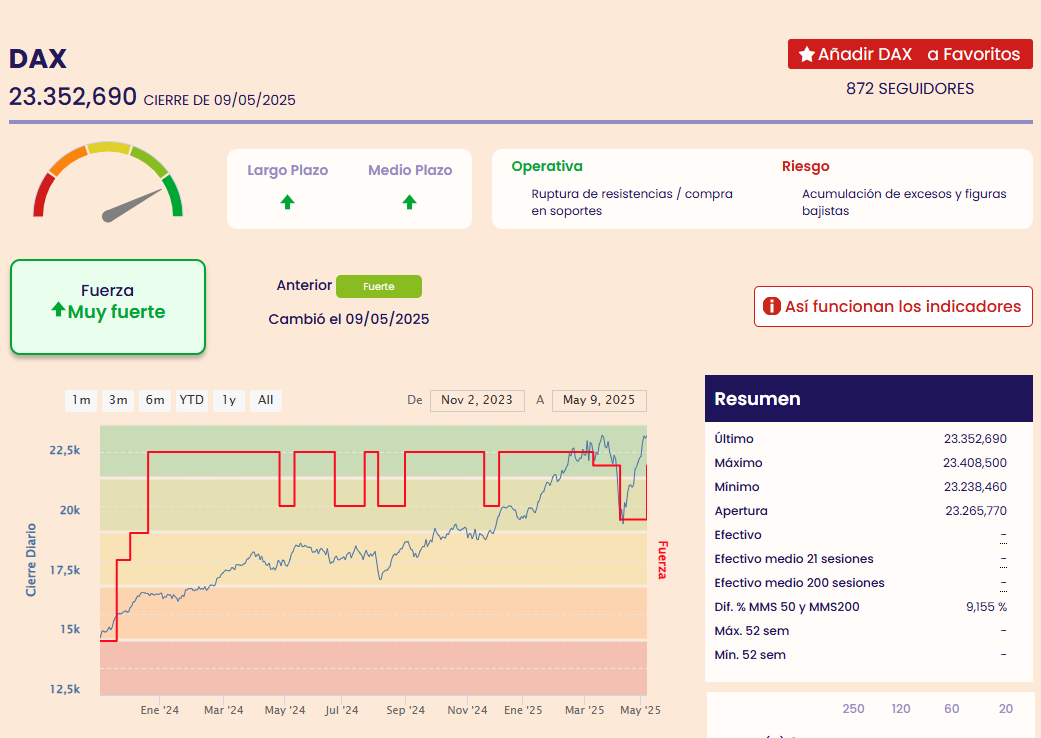
Task: Click the Ruptura de resistencias description
Action: (x=632, y=202)
